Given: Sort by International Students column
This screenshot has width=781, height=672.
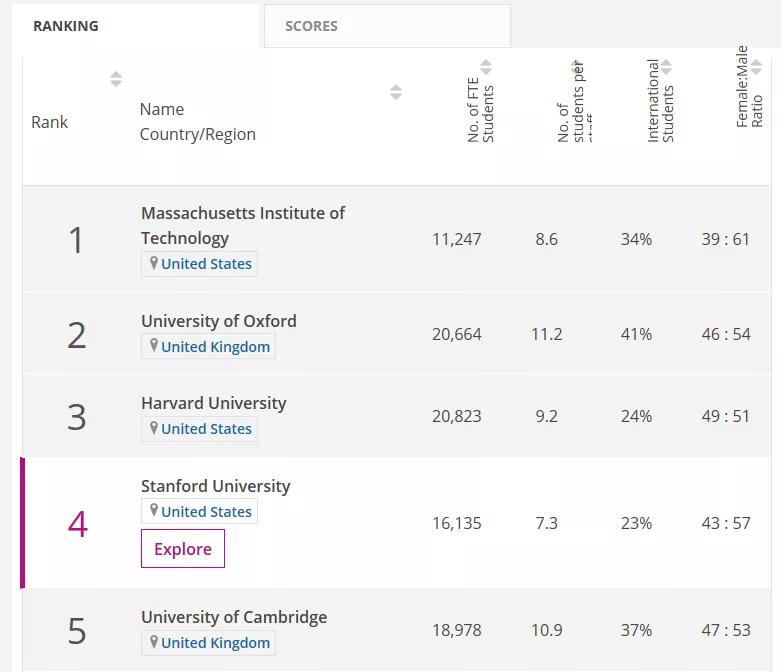Looking at the screenshot, I should (666, 67).
